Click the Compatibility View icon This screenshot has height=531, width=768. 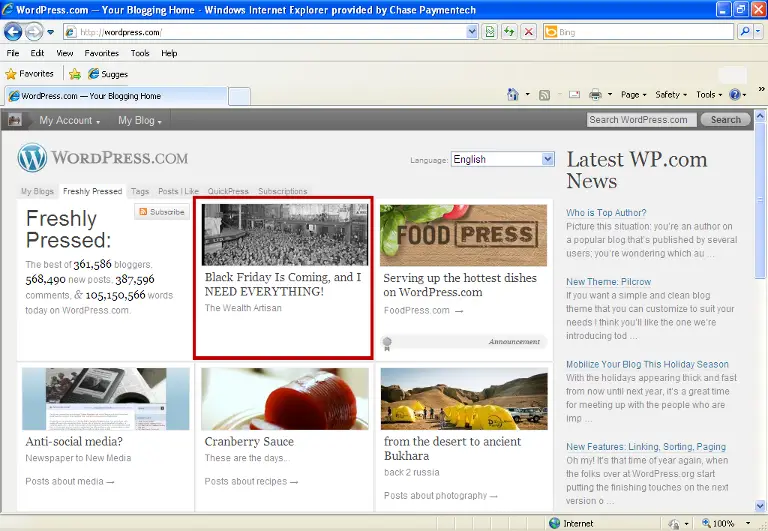tap(489, 32)
